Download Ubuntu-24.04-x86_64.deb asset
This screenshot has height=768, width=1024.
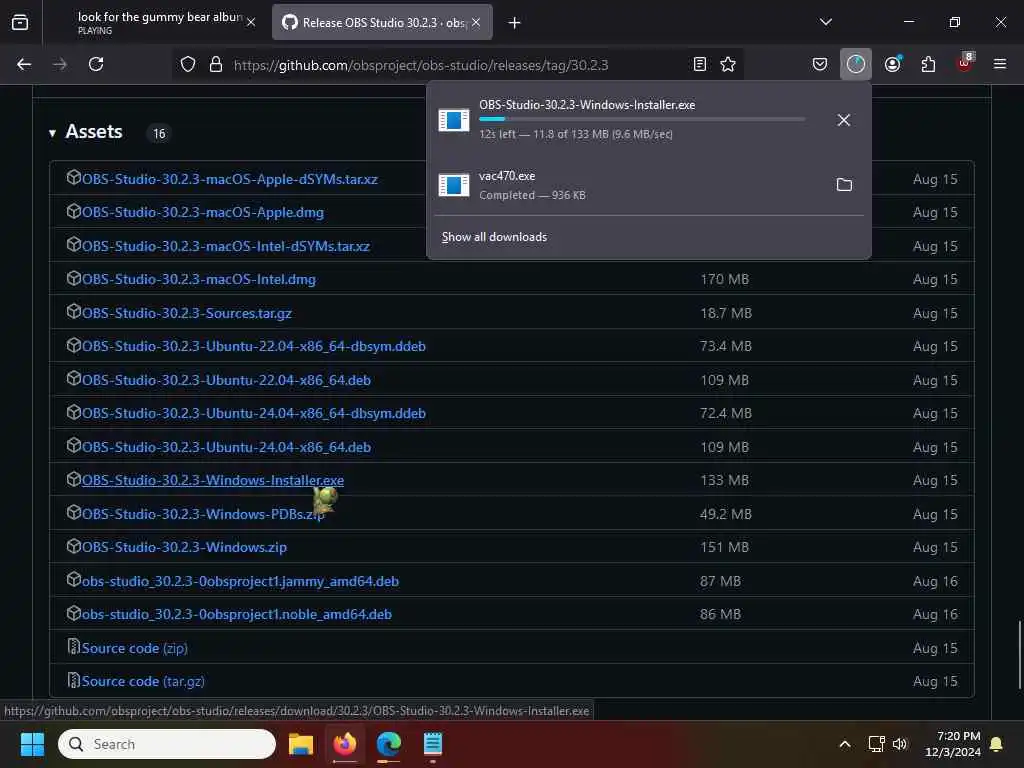227,447
